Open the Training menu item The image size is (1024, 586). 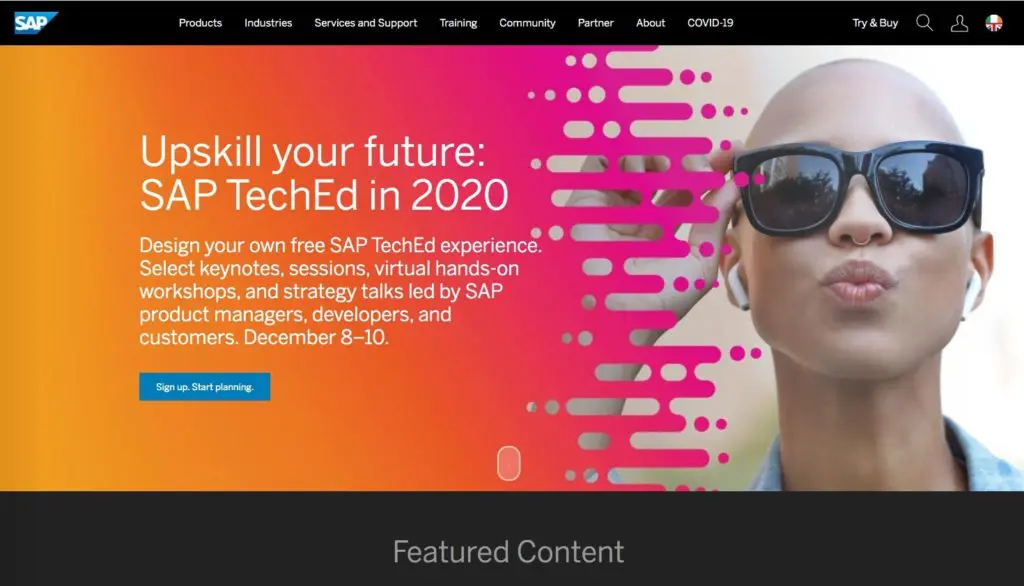(458, 23)
